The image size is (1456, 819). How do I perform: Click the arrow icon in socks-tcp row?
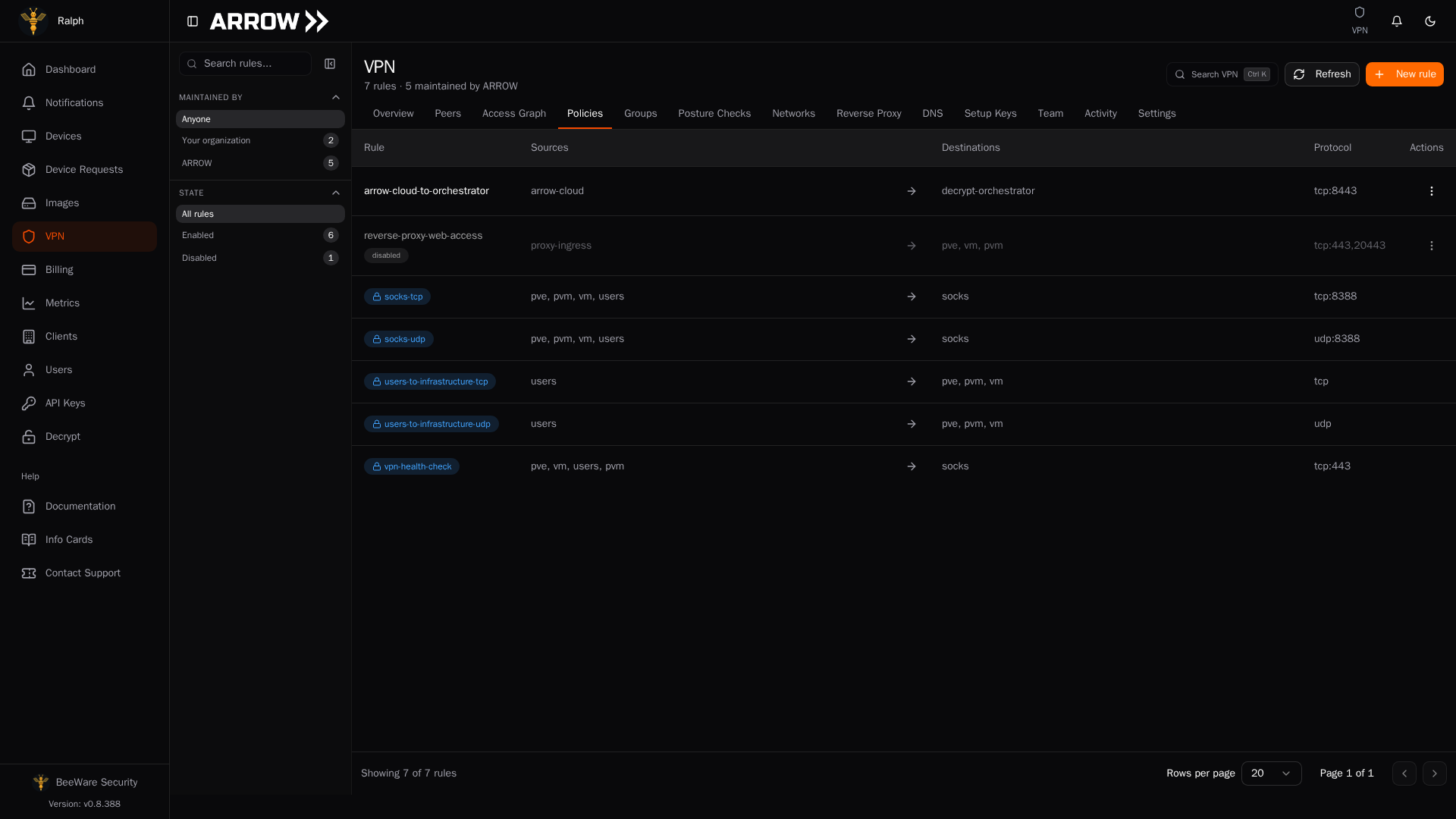pyautogui.click(x=912, y=297)
